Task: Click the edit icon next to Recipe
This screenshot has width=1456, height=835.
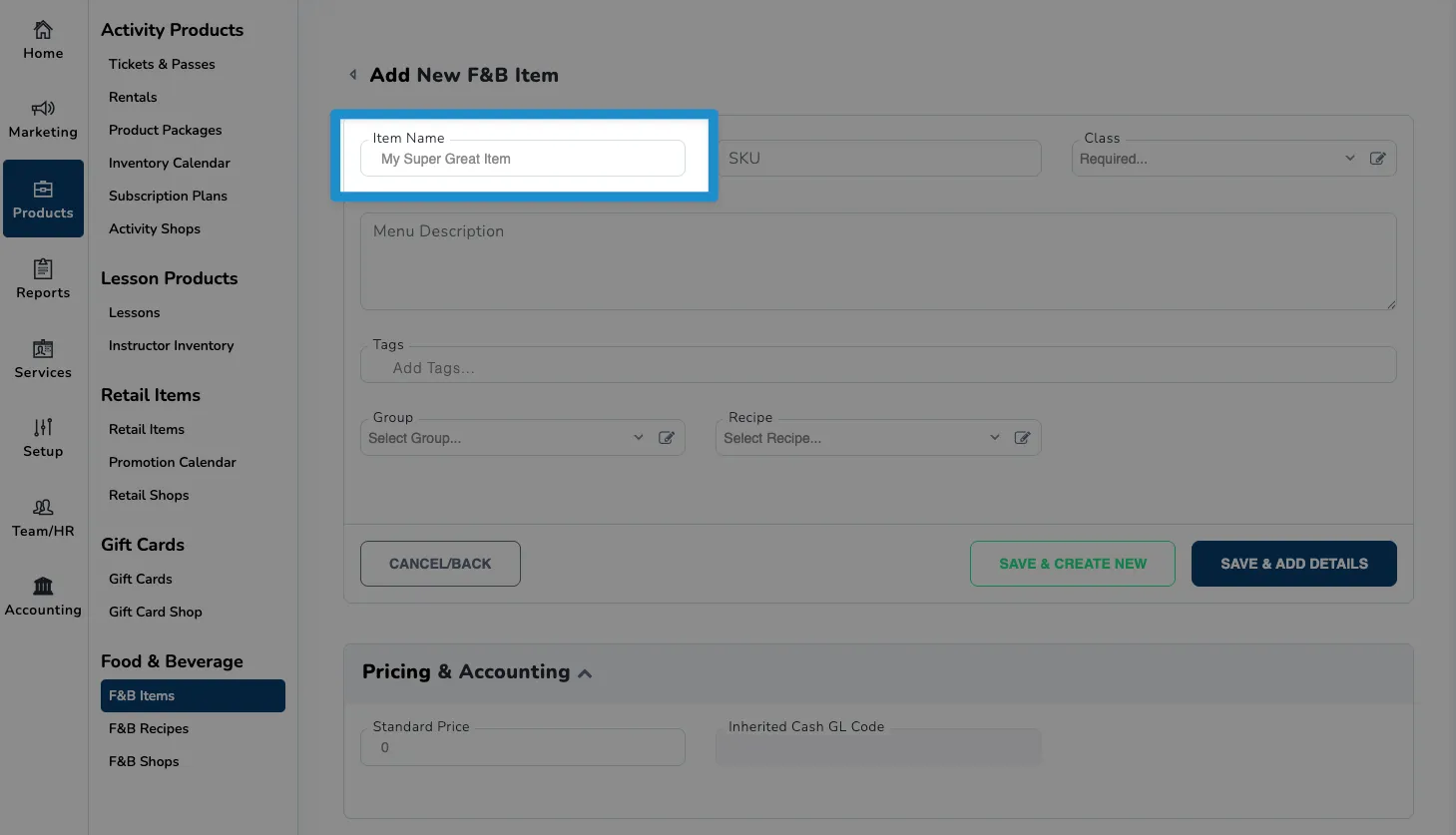Action: click(x=1022, y=438)
